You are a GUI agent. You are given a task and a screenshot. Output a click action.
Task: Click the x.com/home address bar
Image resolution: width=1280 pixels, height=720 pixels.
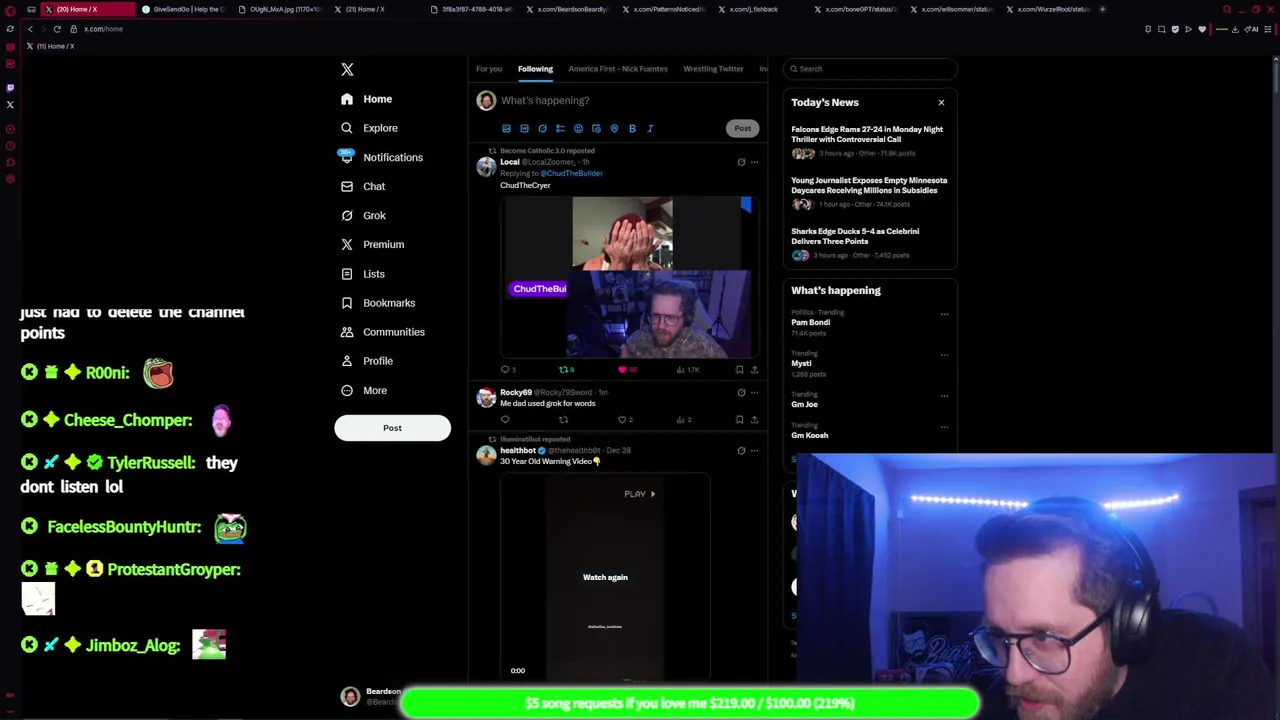103,29
